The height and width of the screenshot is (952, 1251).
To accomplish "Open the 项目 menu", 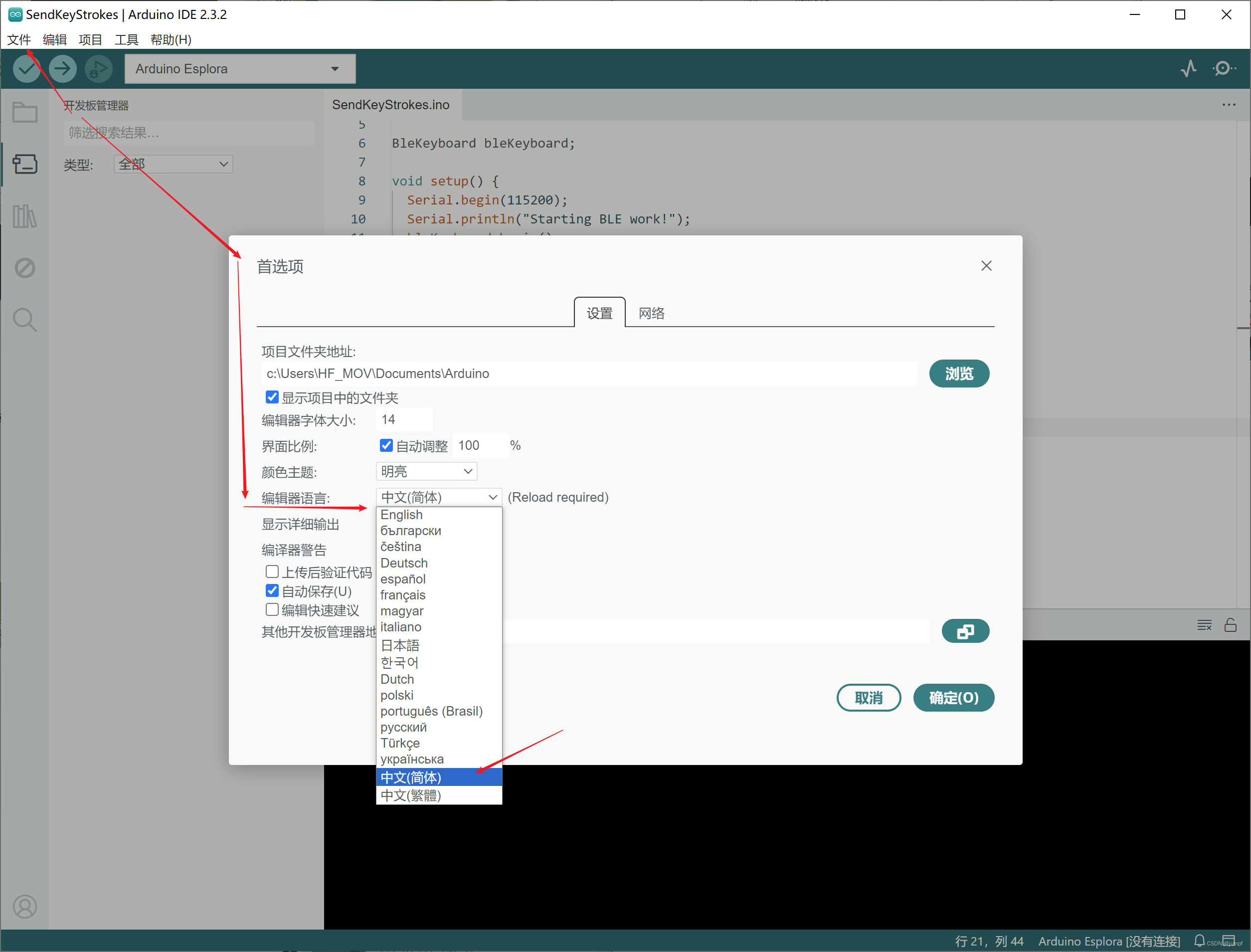I will (90, 40).
